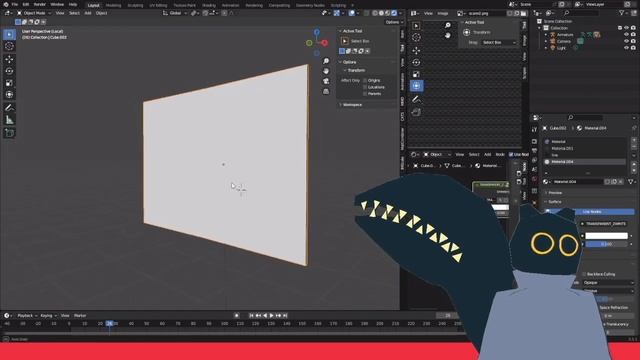640x360 pixels.
Task: Click the viewport zoom magnifier icon
Action: click(x=326, y=61)
